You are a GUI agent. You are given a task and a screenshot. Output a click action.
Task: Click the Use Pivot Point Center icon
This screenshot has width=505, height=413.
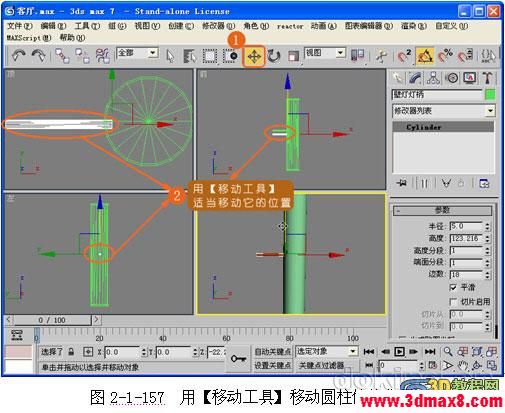[357, 55]
